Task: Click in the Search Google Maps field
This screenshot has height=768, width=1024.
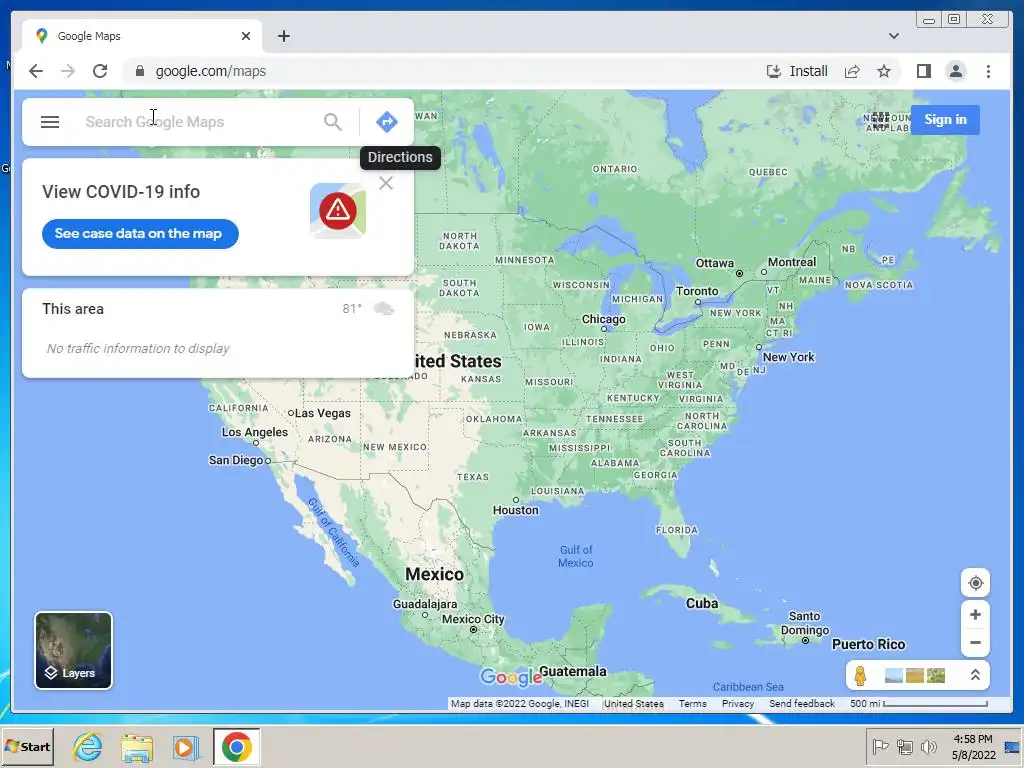Action: pos(199,121)
